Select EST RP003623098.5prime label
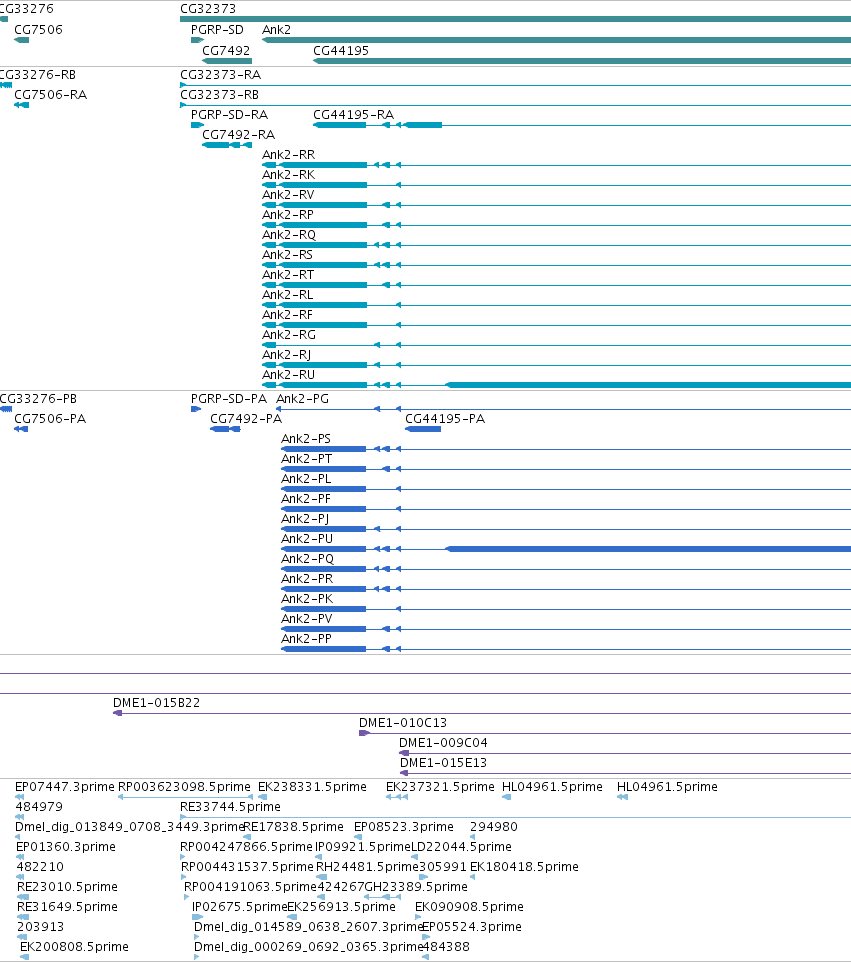 [184, 787]
